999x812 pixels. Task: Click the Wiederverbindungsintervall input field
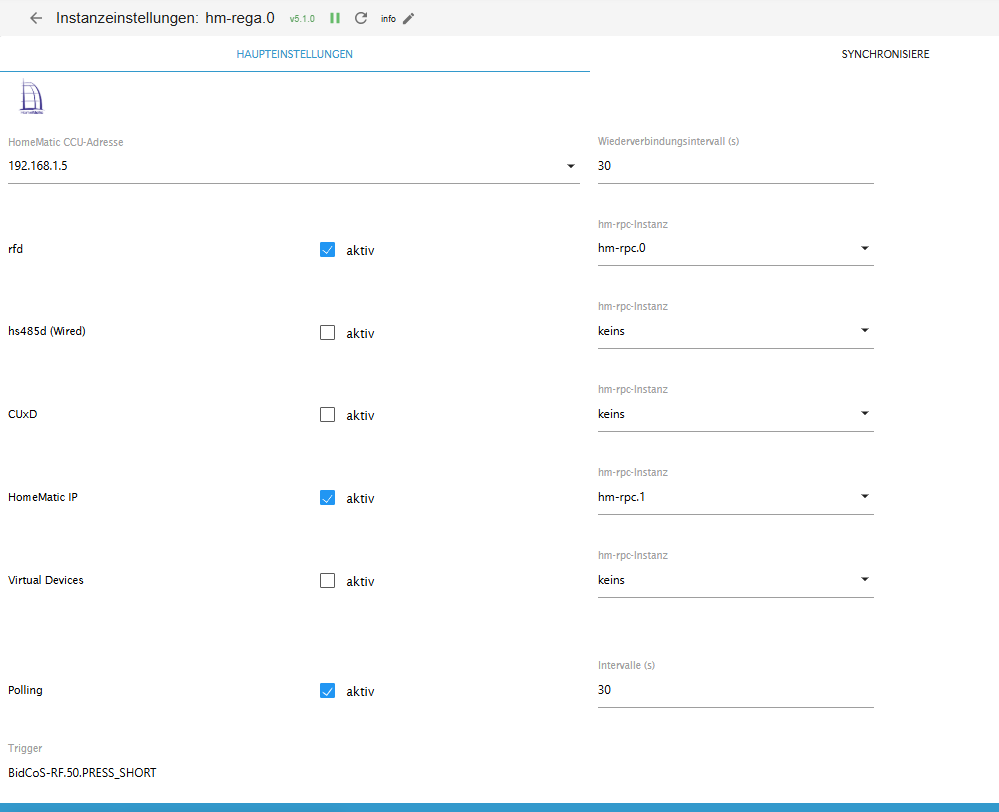pos(735,165)
